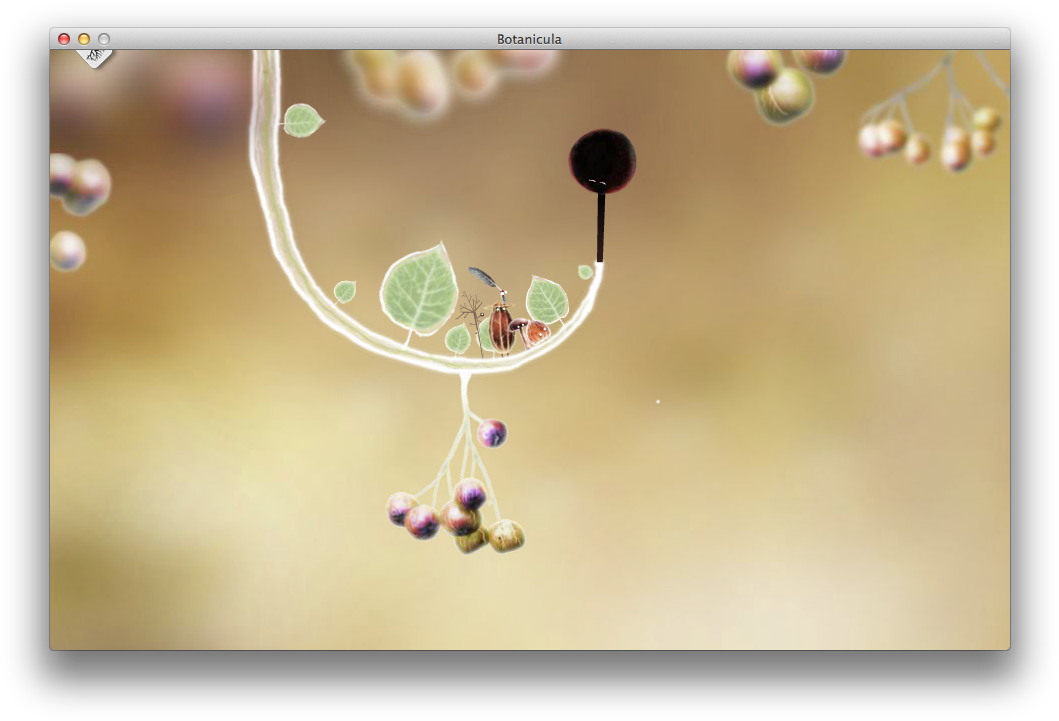
Task: Click the black round balloon creature
Action: 602,160
